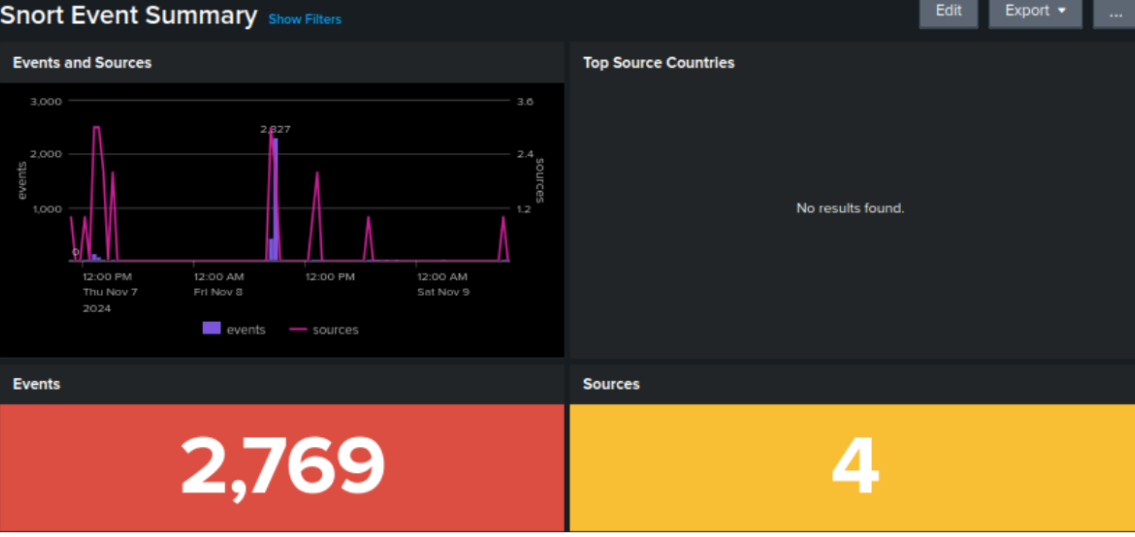The image size is (1135, 537).
Task: Click the Events single-value panel title
Action: 36,384
